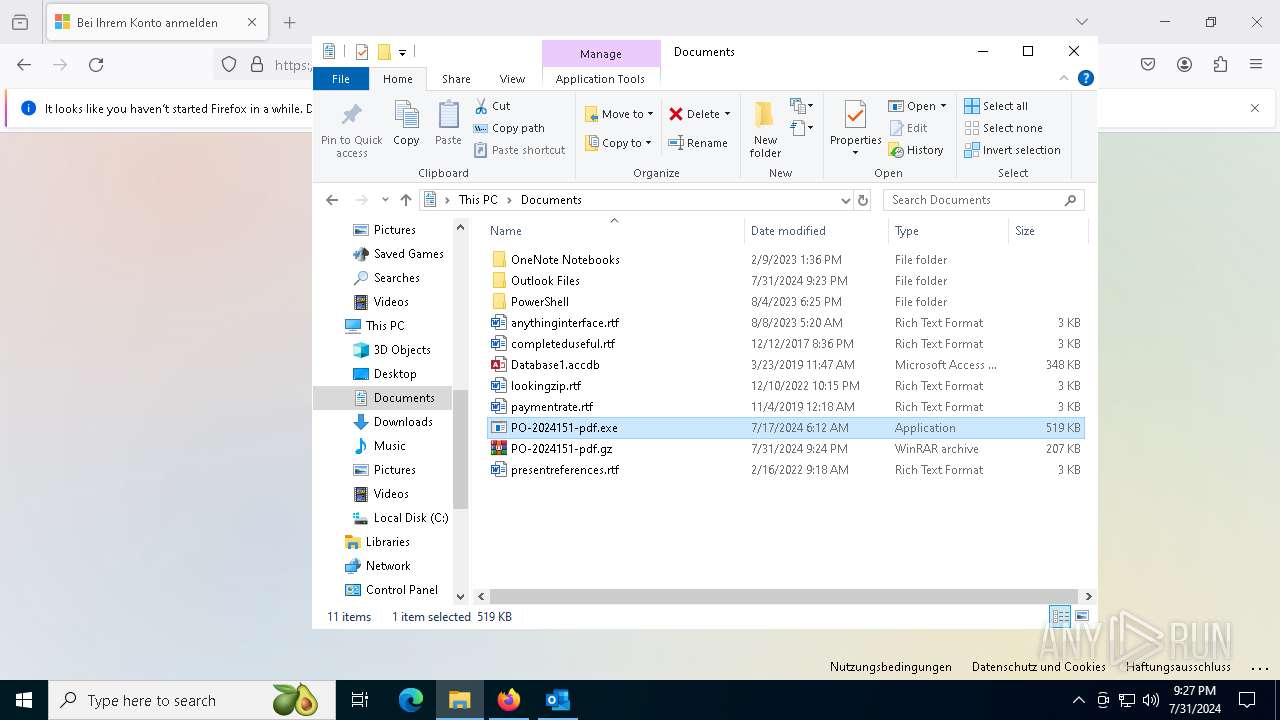The height and width of the screenshot is (720, 1280).
Task: Switch to the View ribbon tab
Action: point(512,79)
